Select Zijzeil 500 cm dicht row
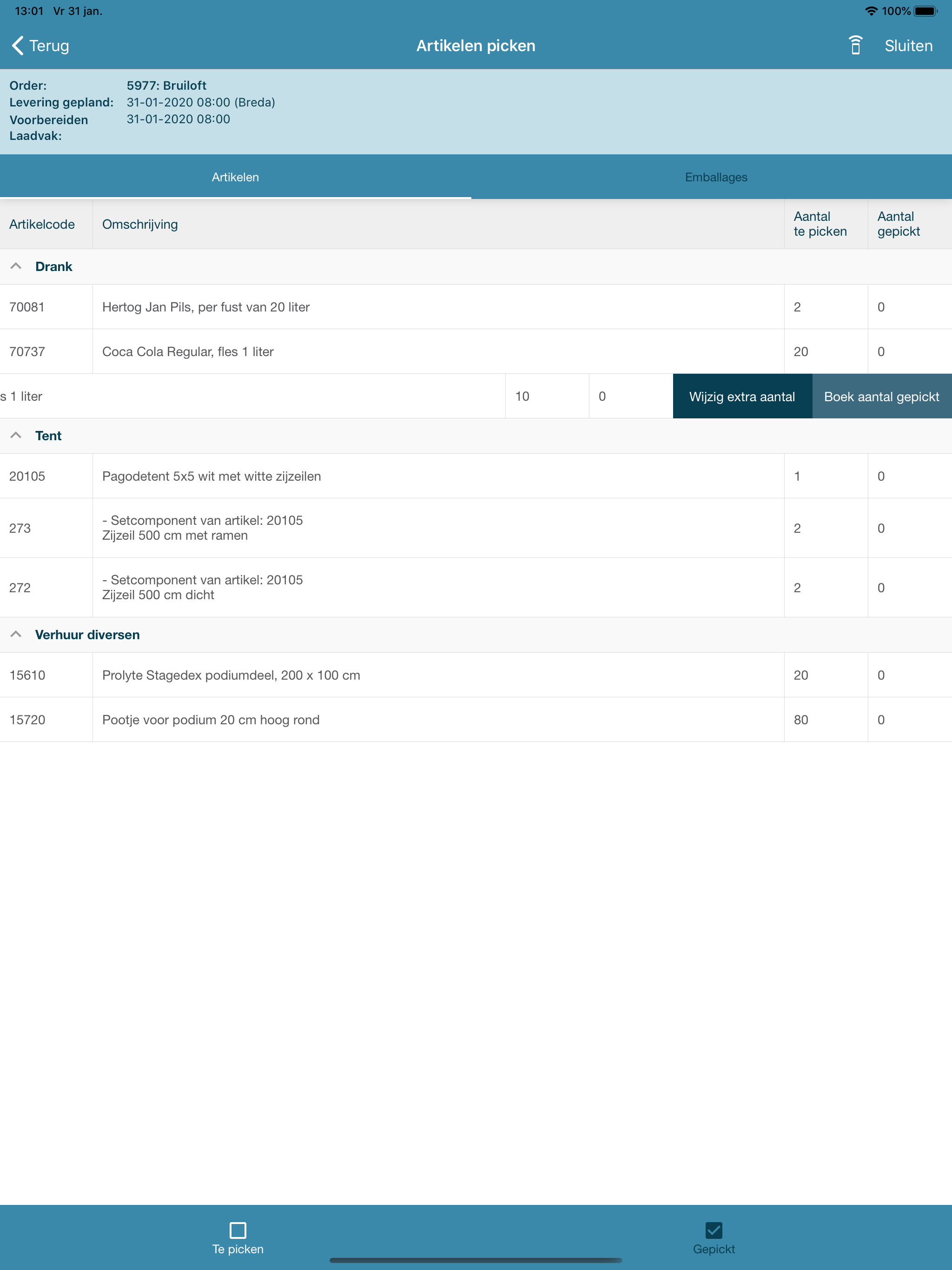Viewport: 952px width, 1270px height. click(x=476, y=587)
